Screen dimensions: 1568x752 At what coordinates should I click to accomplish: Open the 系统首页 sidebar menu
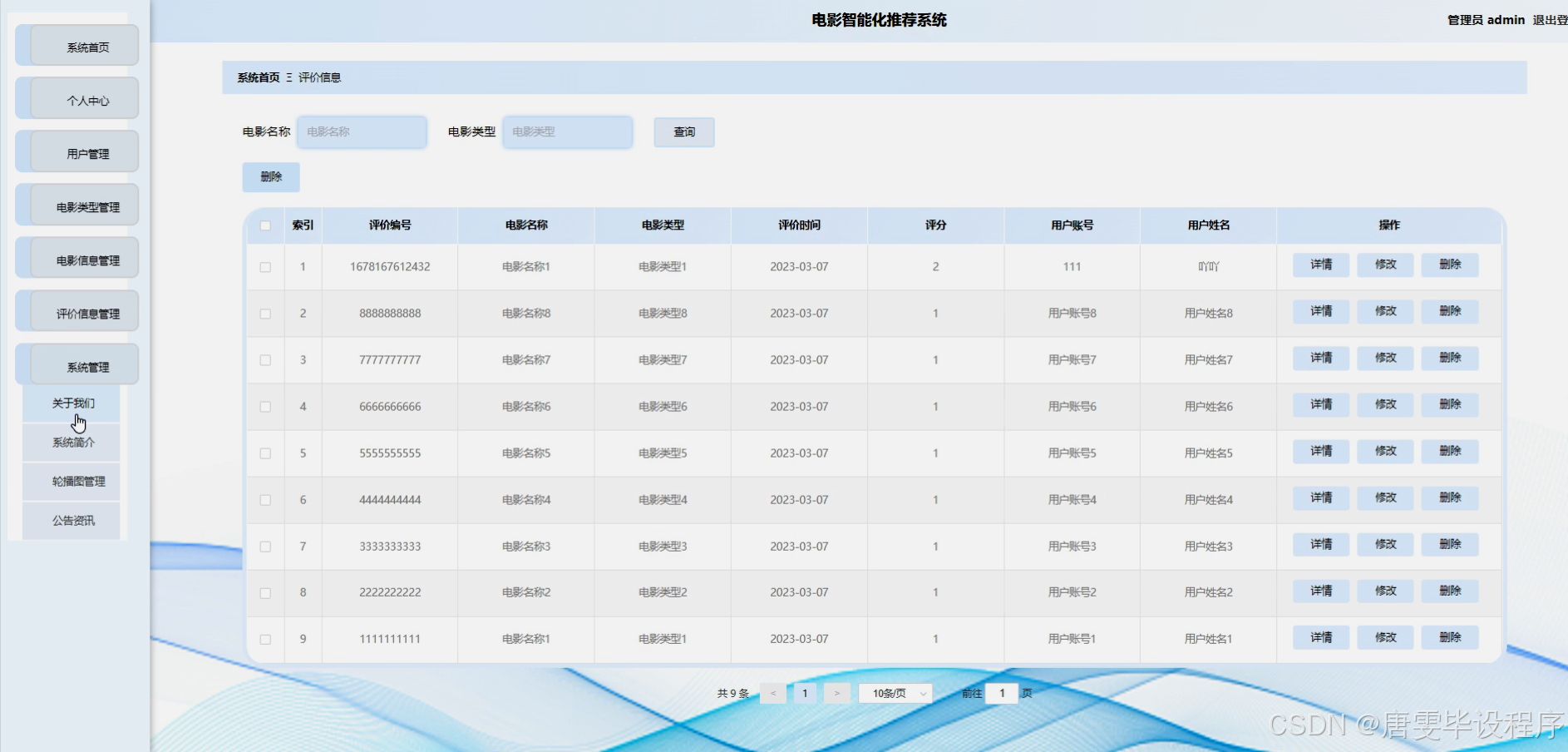(77, 46)
